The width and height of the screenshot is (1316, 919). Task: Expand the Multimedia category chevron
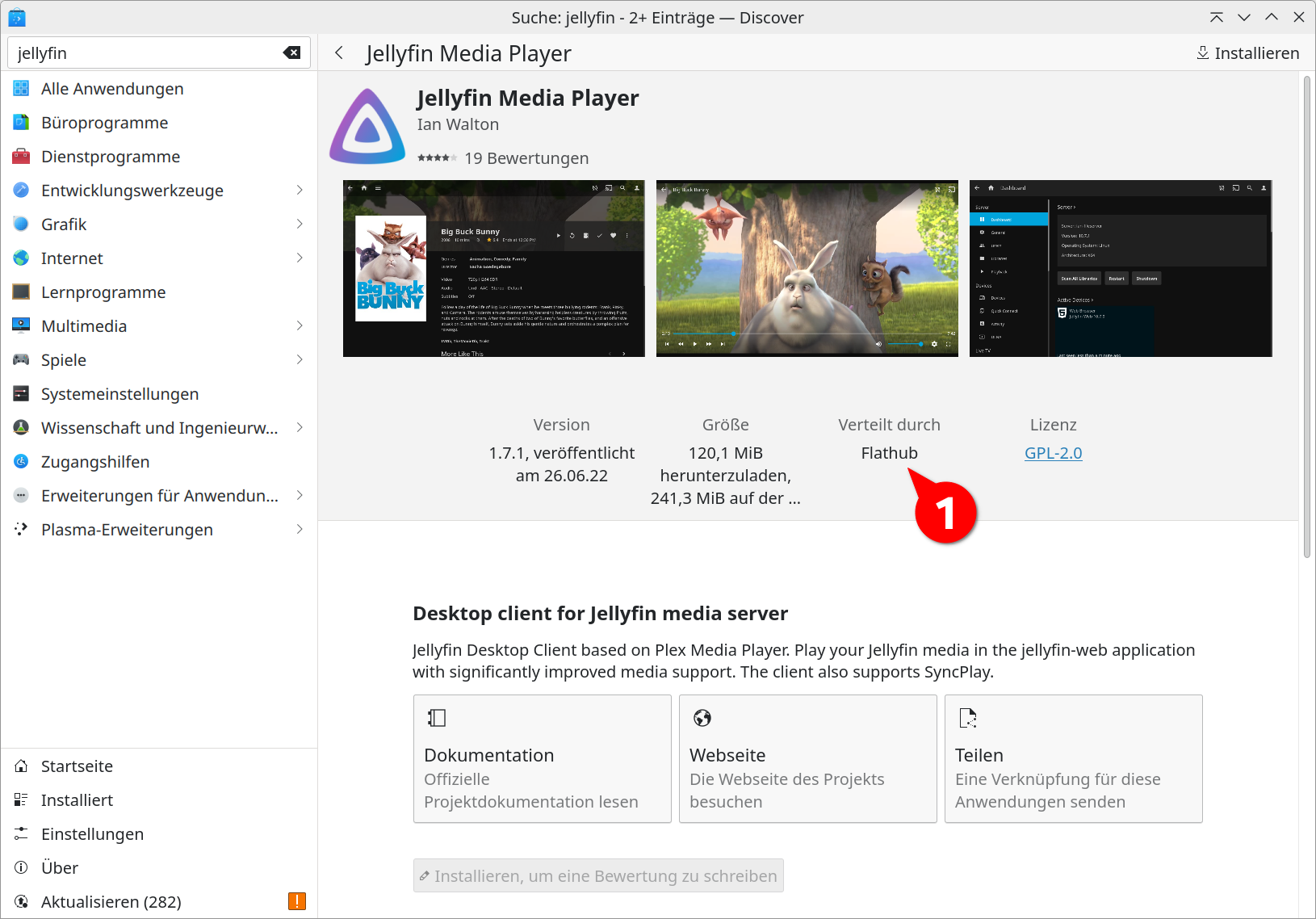click(x=300, y=326)
